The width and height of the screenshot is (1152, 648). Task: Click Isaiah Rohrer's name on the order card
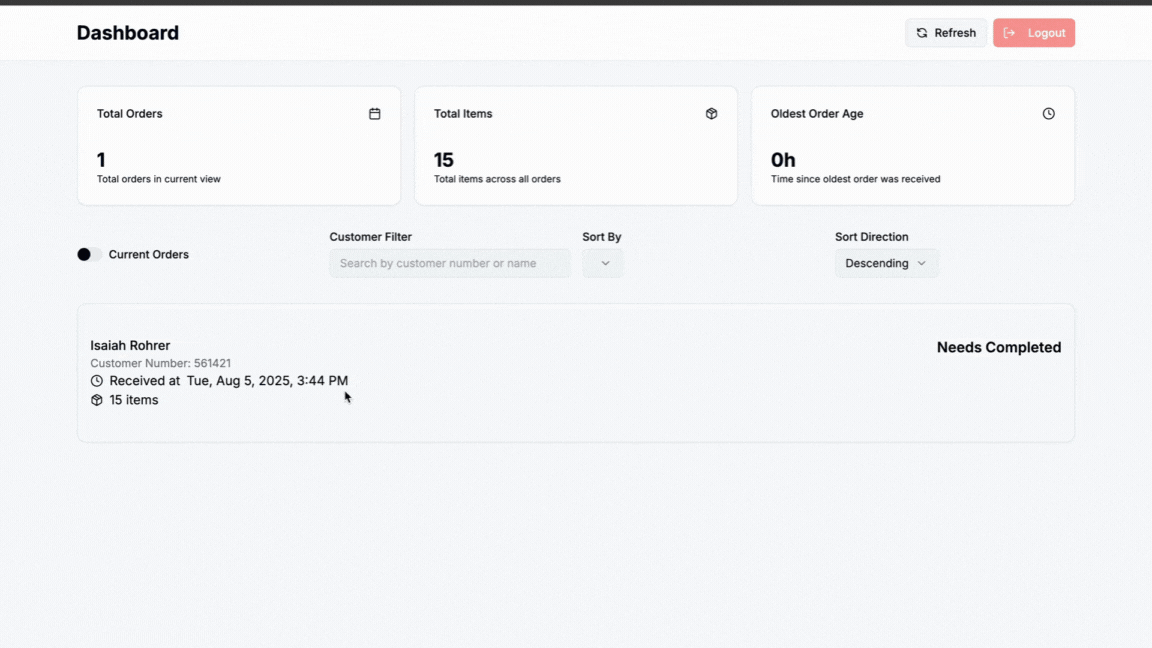click(x=130, y=345)
